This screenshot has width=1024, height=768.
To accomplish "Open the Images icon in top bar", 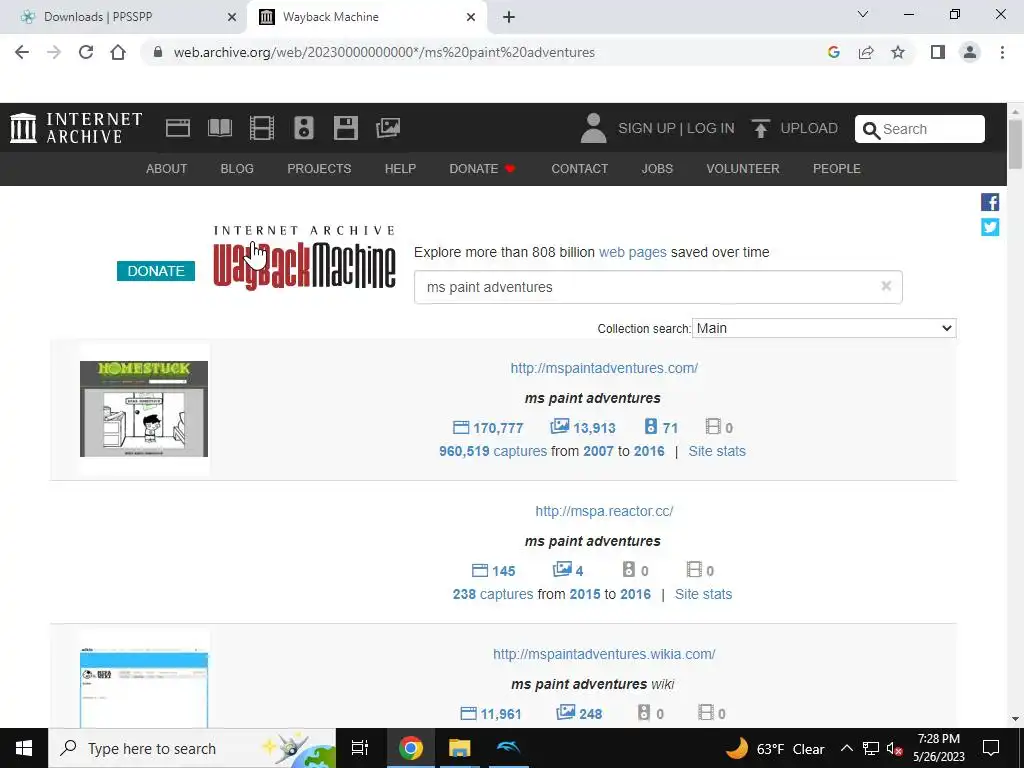I will 388,128.
